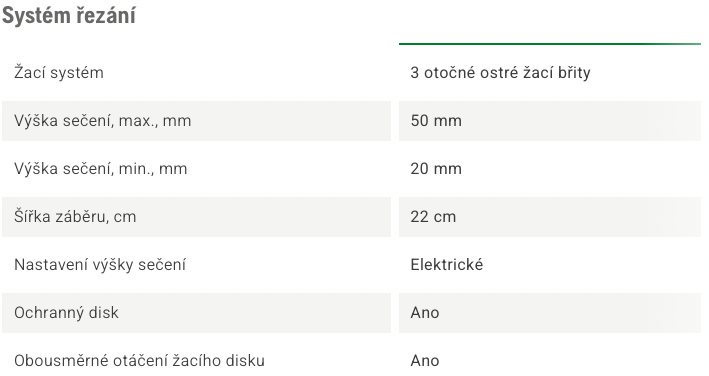709x376 pixels.
Task: Click the 3 otočné ostré žací břity value
Action: click(x=501, y=73)
